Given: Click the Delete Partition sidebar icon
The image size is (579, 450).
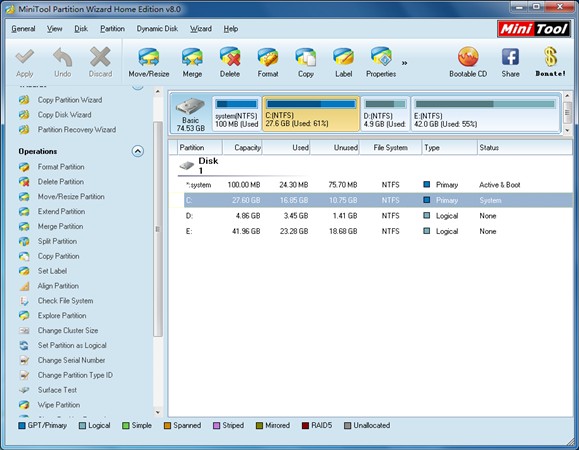Looking at the screenshot, I should pos(24,182).
